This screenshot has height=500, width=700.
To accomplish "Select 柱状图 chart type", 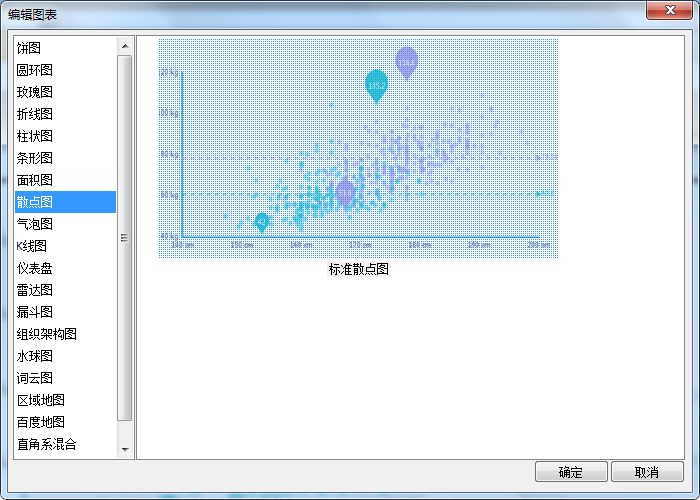I will point(35,136).
